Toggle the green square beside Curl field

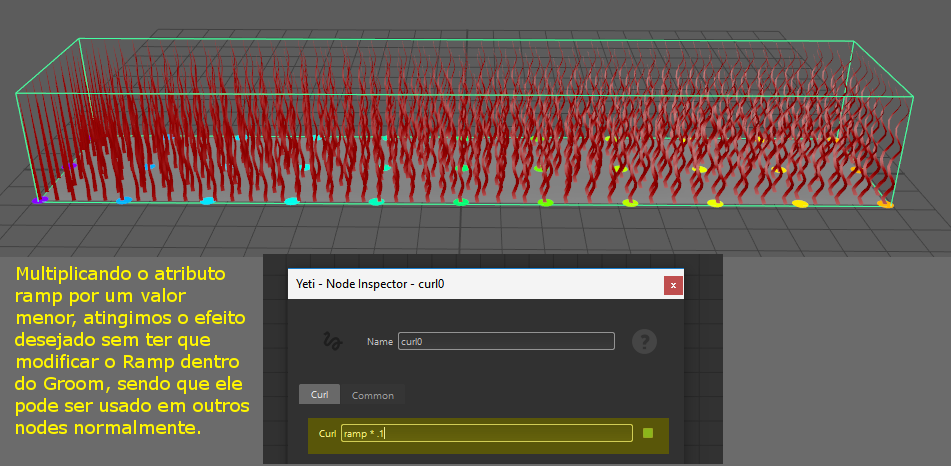click(648, 433)
